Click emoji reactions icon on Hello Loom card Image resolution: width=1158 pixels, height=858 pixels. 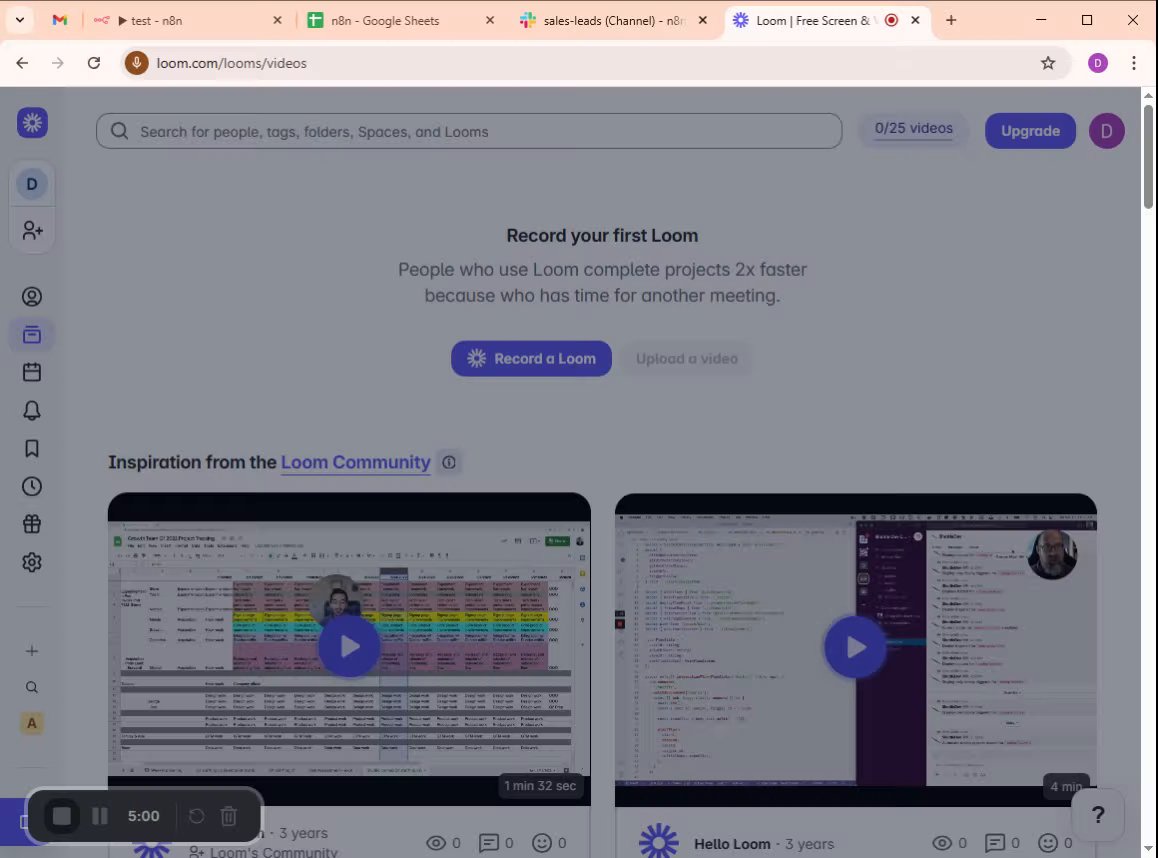click(x=1047, y=843)
